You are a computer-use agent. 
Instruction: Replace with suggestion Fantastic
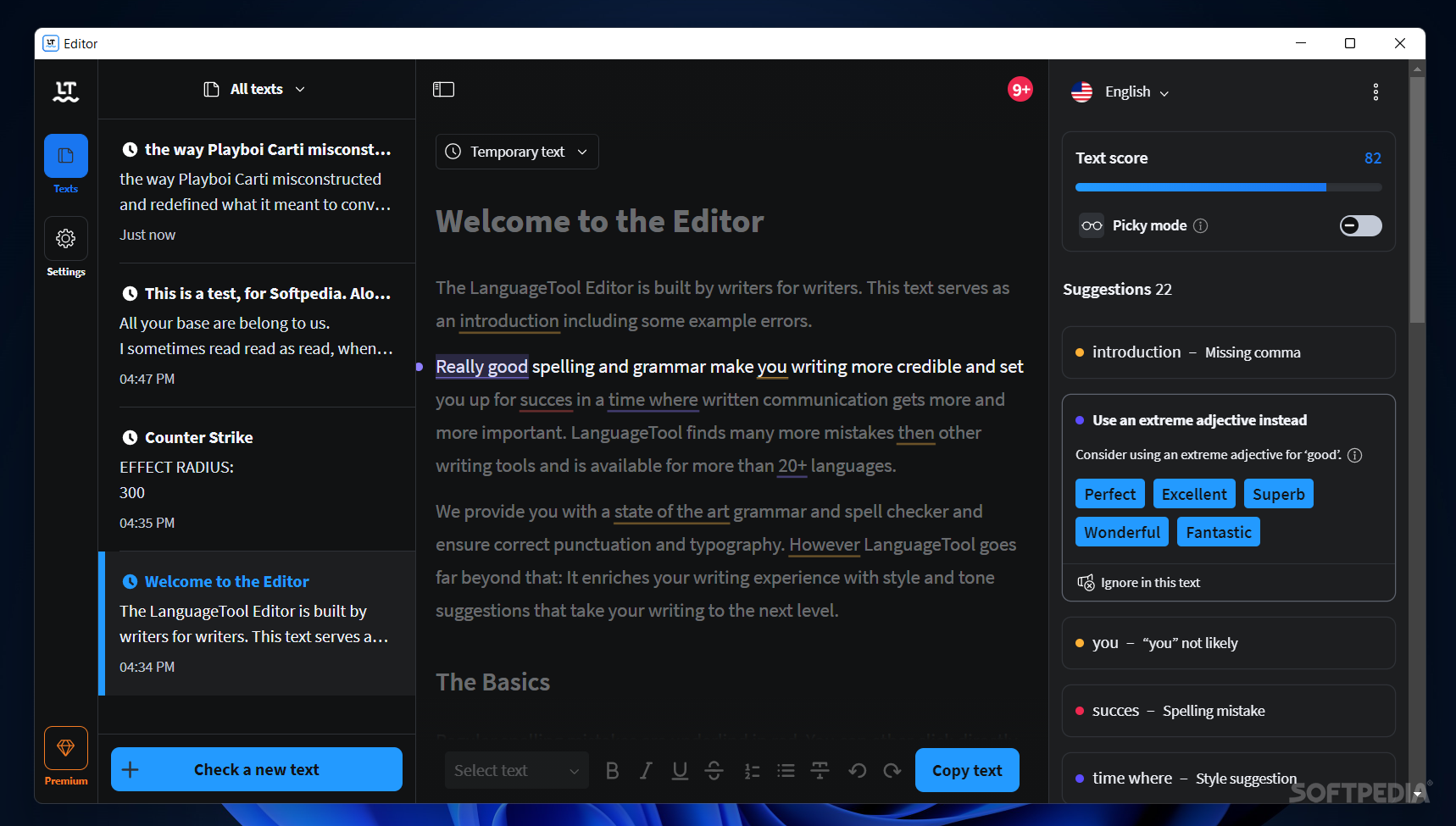(1219, 532)
